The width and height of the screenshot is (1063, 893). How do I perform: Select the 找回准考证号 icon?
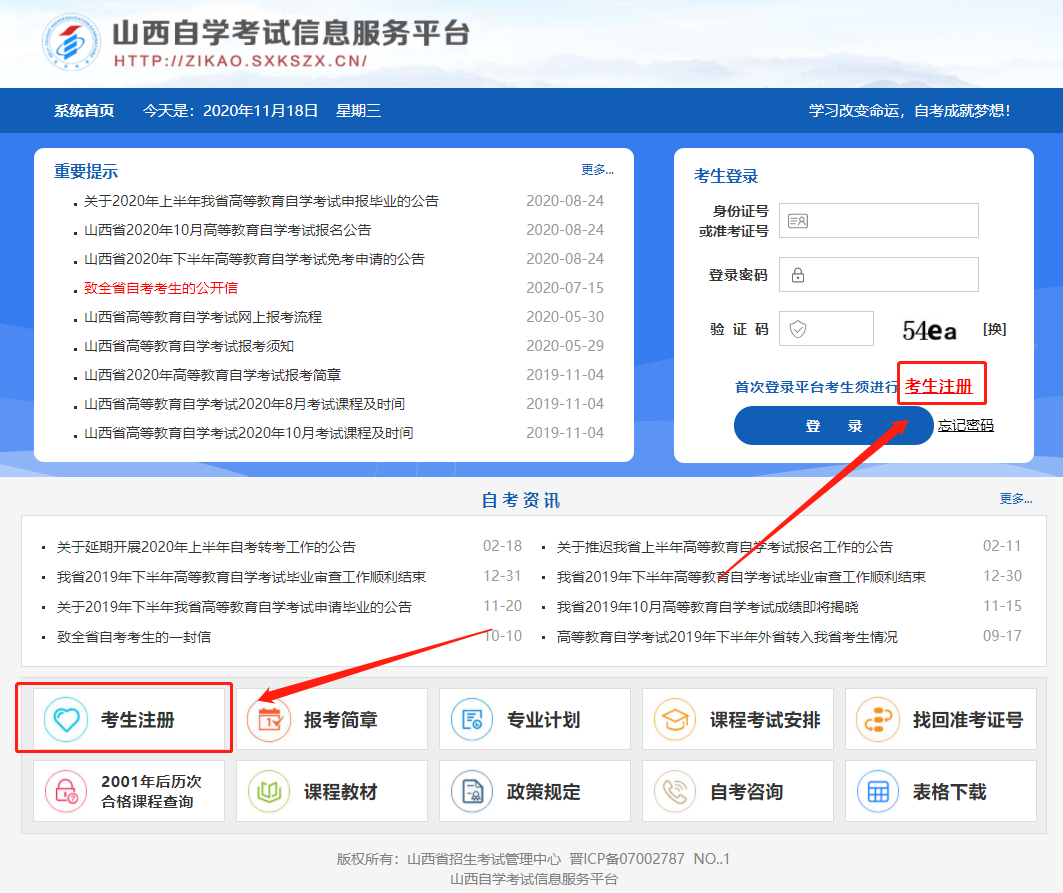point(879,718)
